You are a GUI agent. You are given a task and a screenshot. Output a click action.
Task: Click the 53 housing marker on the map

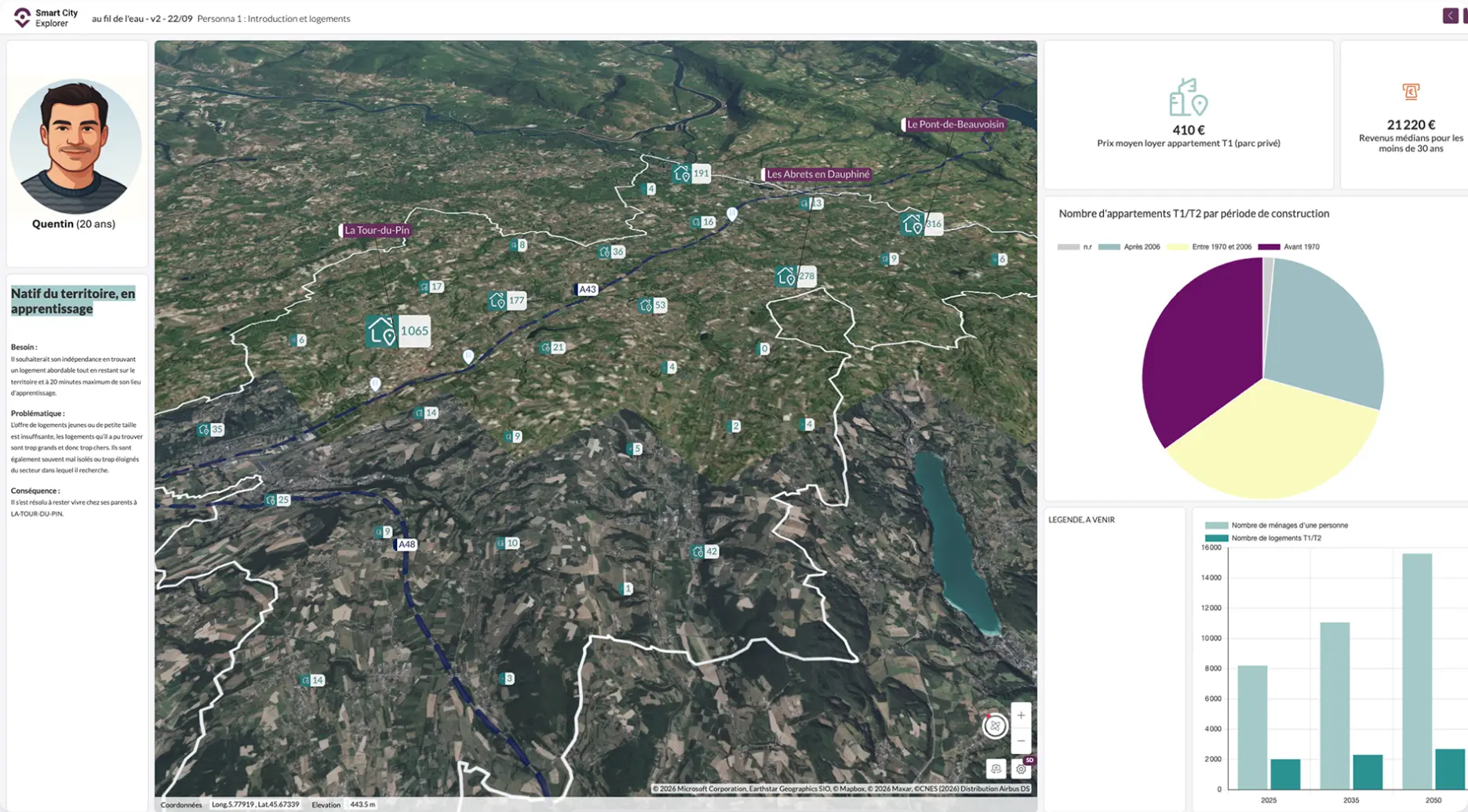click(653, 305)
